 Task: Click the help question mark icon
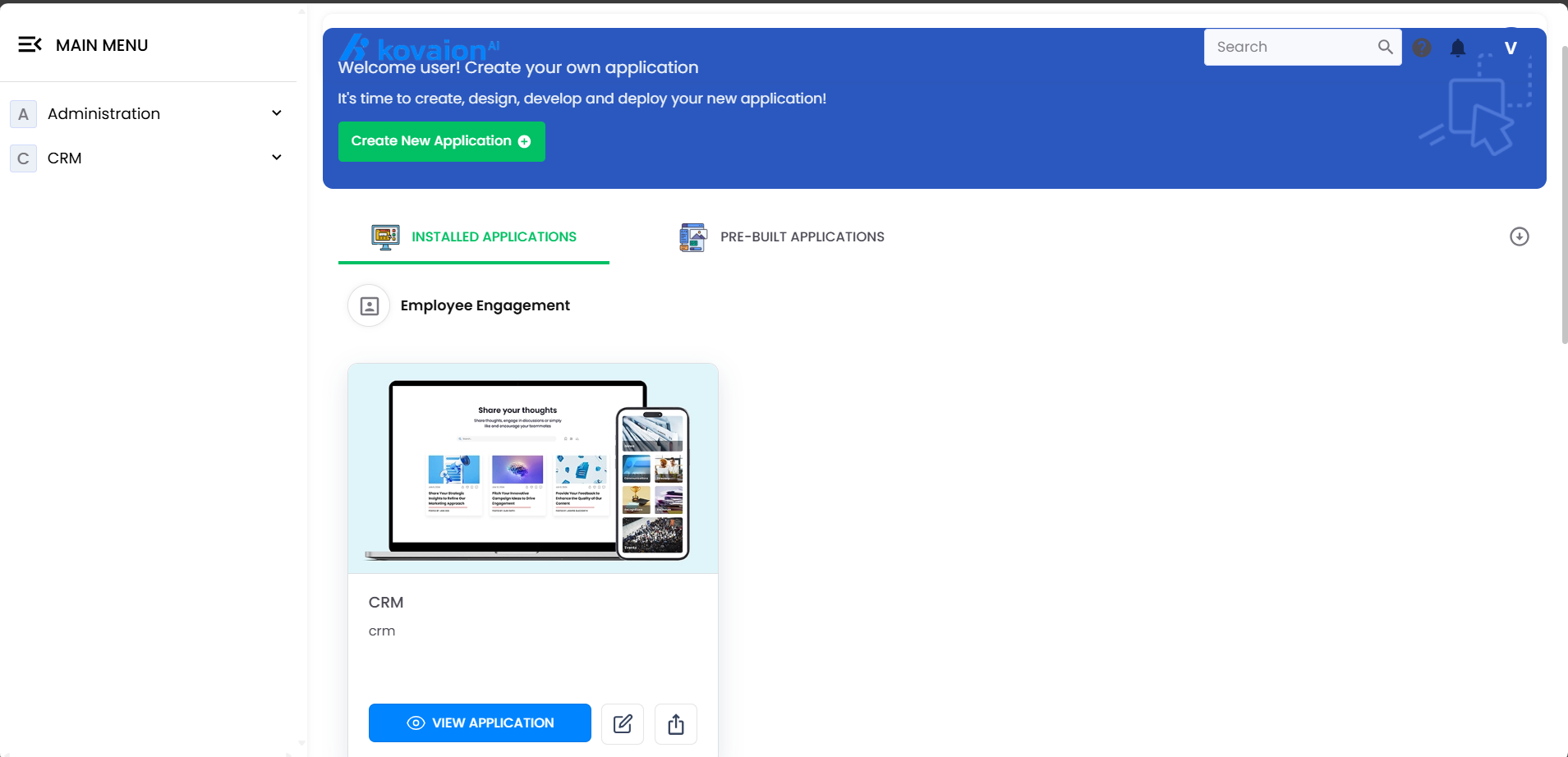click(1422, 47)
